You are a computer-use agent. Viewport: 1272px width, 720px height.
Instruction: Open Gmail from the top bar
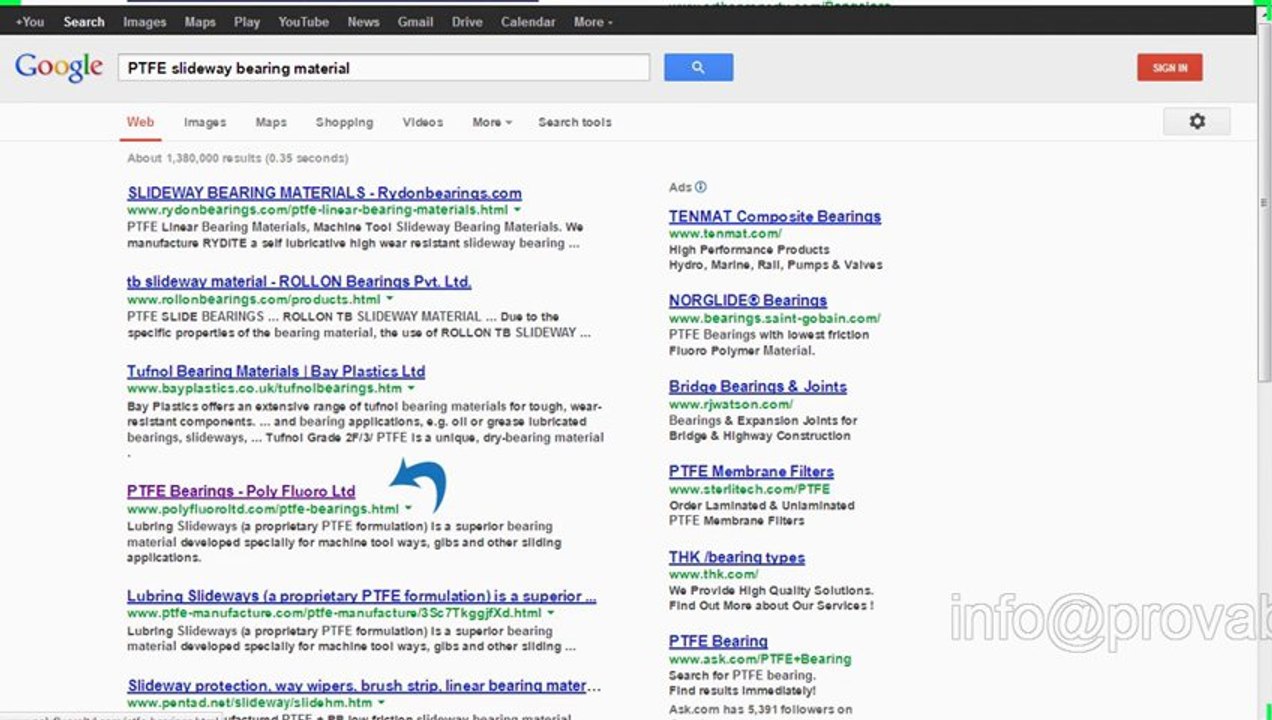(x=415, y=21)
